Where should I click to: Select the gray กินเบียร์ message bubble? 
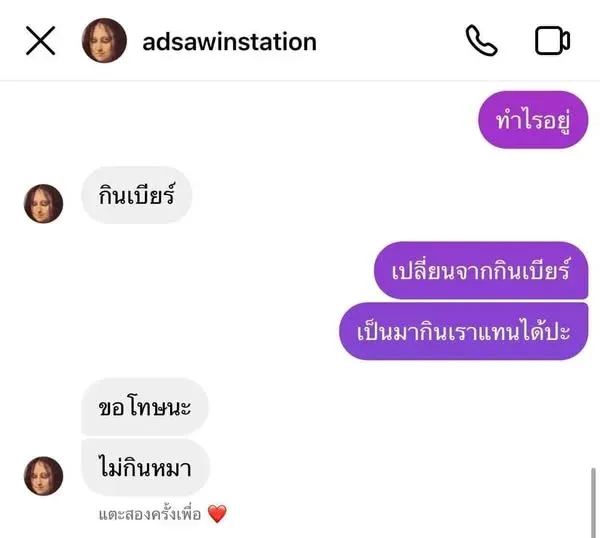coord(137,195)
